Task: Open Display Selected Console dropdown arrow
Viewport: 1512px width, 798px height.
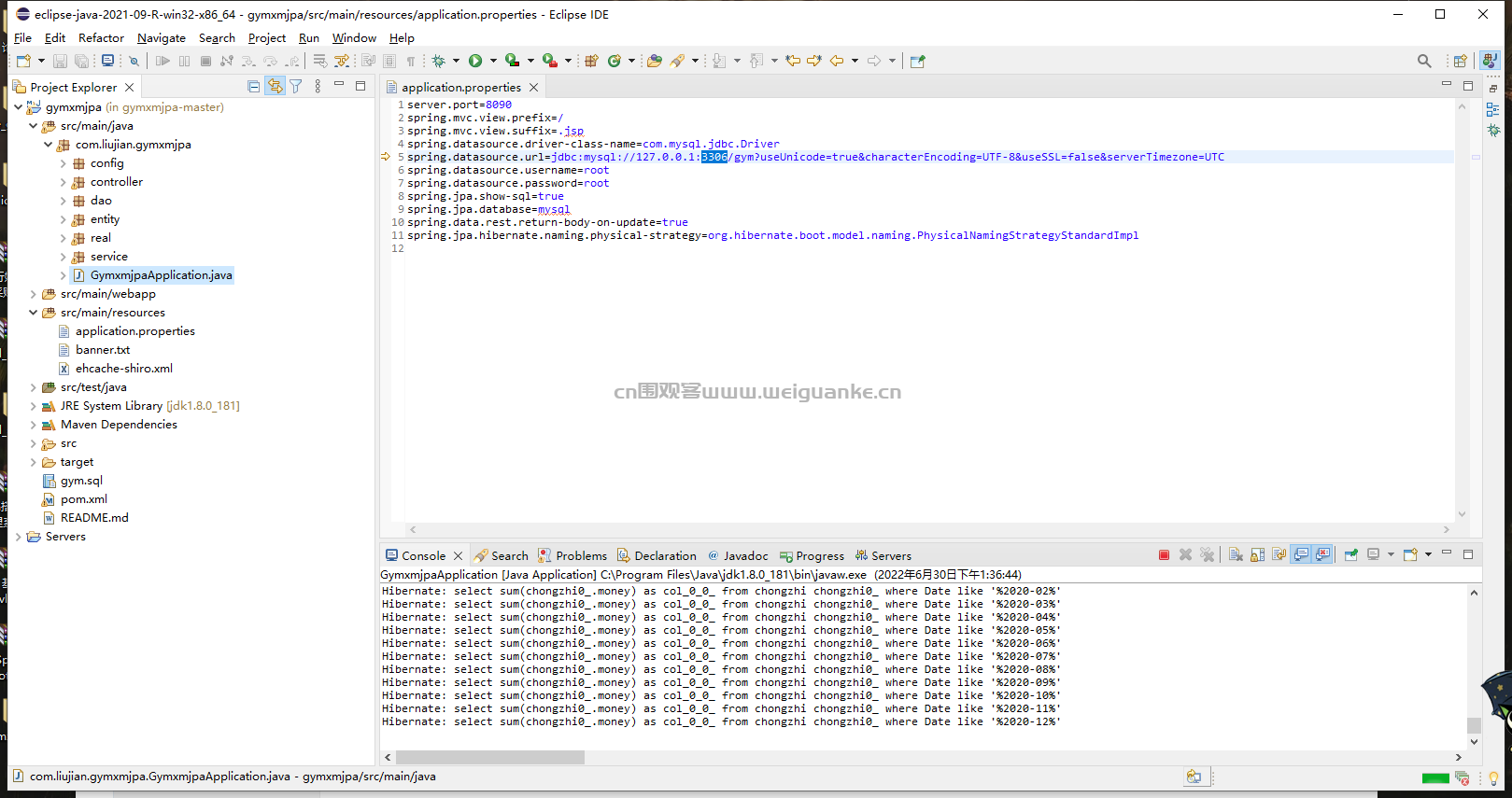Action: [1391, 555]
